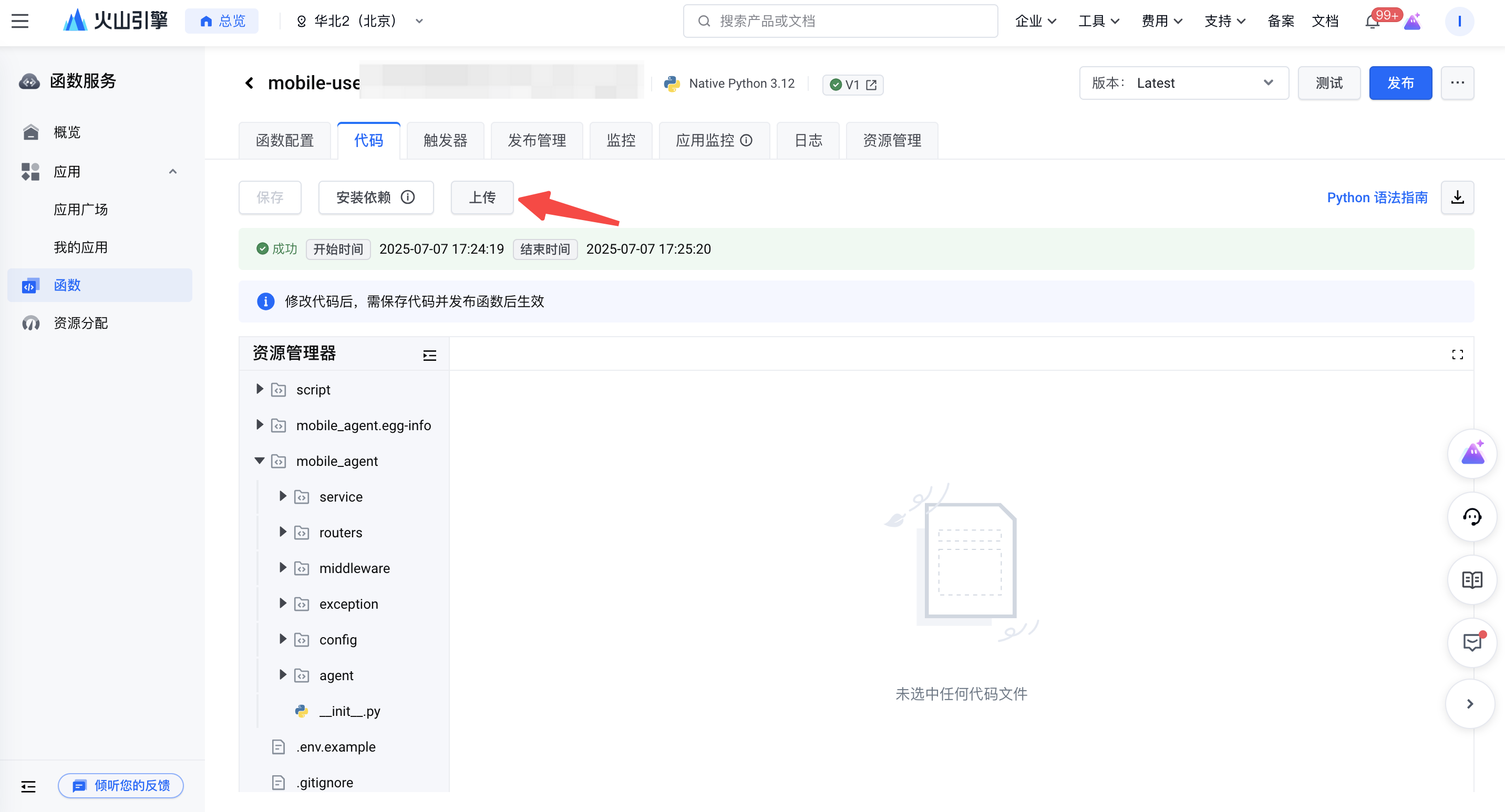Click the fullscreen editor icon
Screen dimensions: 1505x812
(x=1457, y=355)
